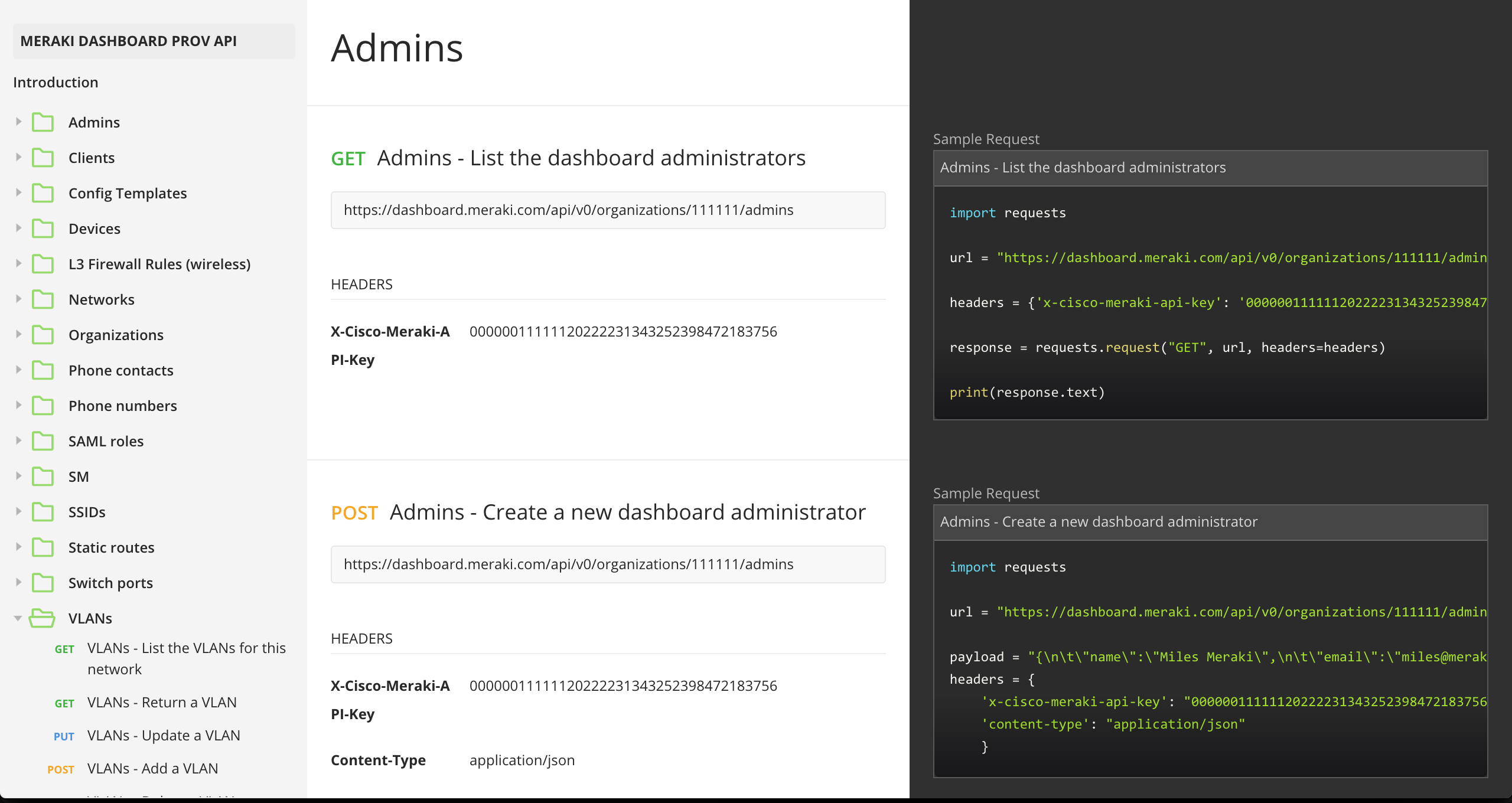The width and height of the screenshot is (1512, 803).
Task: Expand the Config Templates section arrow
Action: [18, 192]
